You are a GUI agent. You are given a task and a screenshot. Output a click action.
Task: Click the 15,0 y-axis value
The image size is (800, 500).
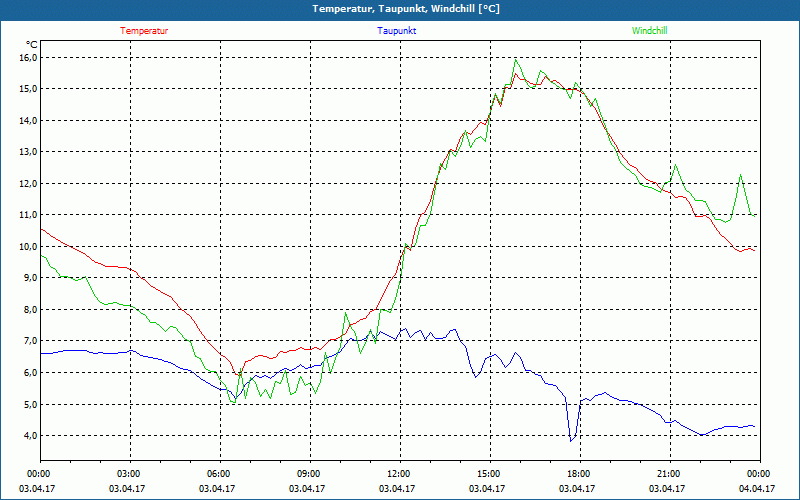pyautogui.click(x=29, y=89)
